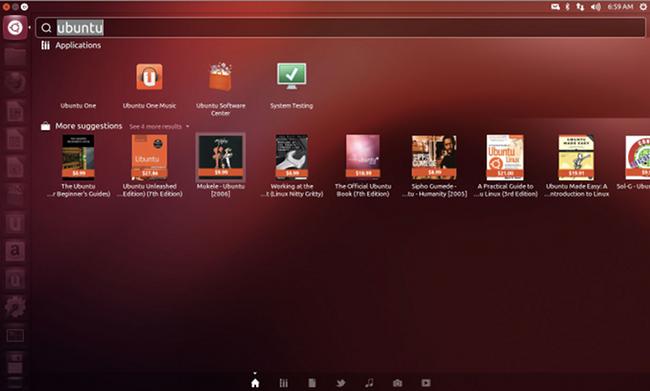
Task: Open the clock showing 6:59 AM
Action: click(x=620, y=7)
